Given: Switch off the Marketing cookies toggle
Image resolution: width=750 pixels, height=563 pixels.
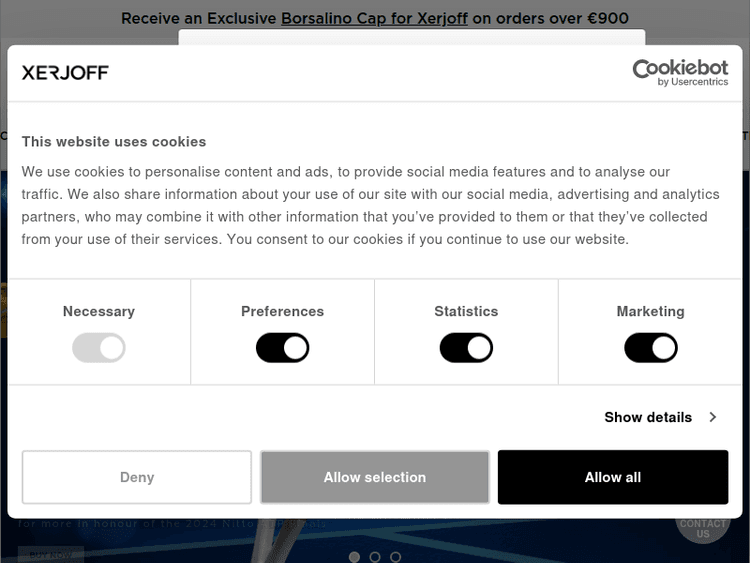Looking at the screenshot, I should (x=651, y=348).
